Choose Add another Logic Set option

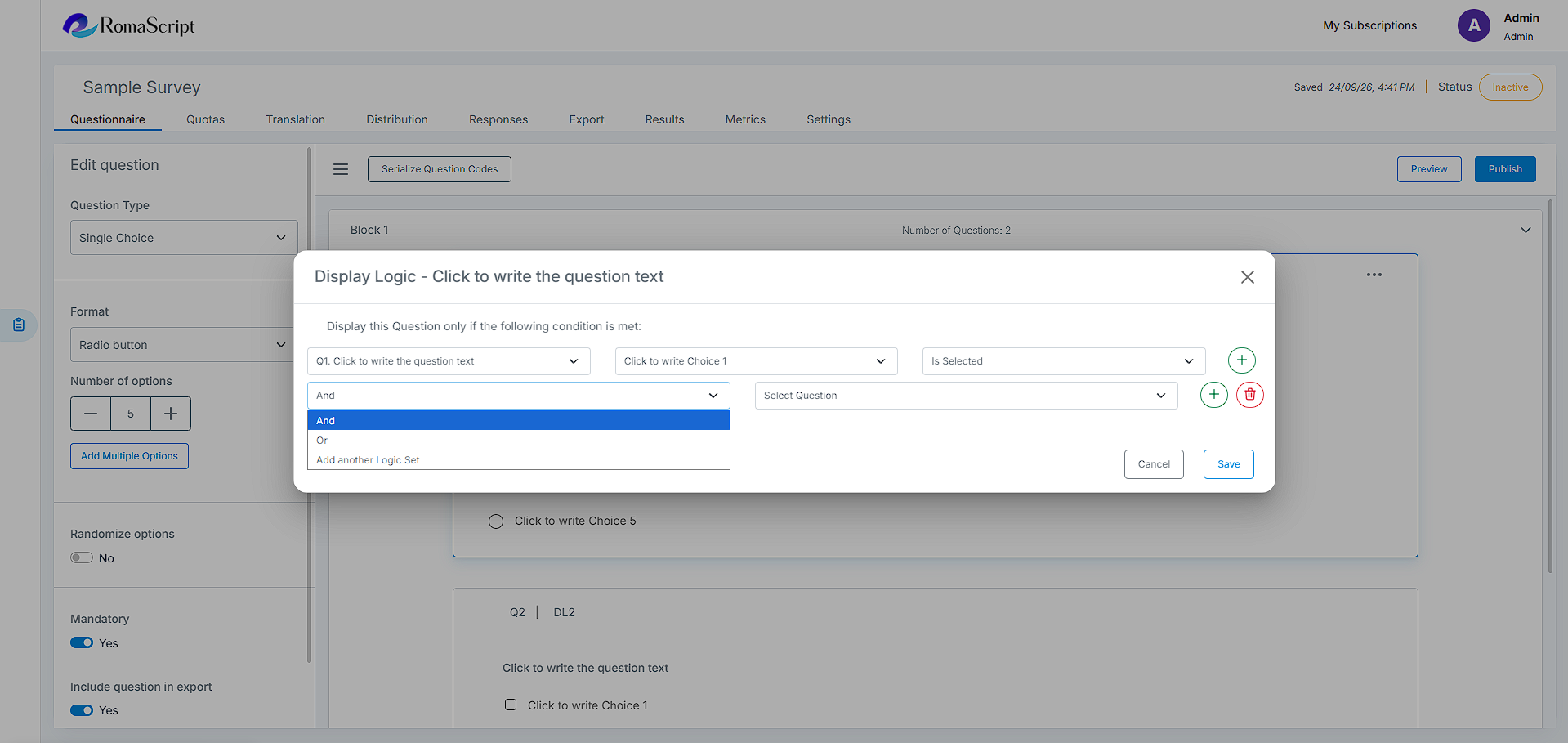pos(518,460)
